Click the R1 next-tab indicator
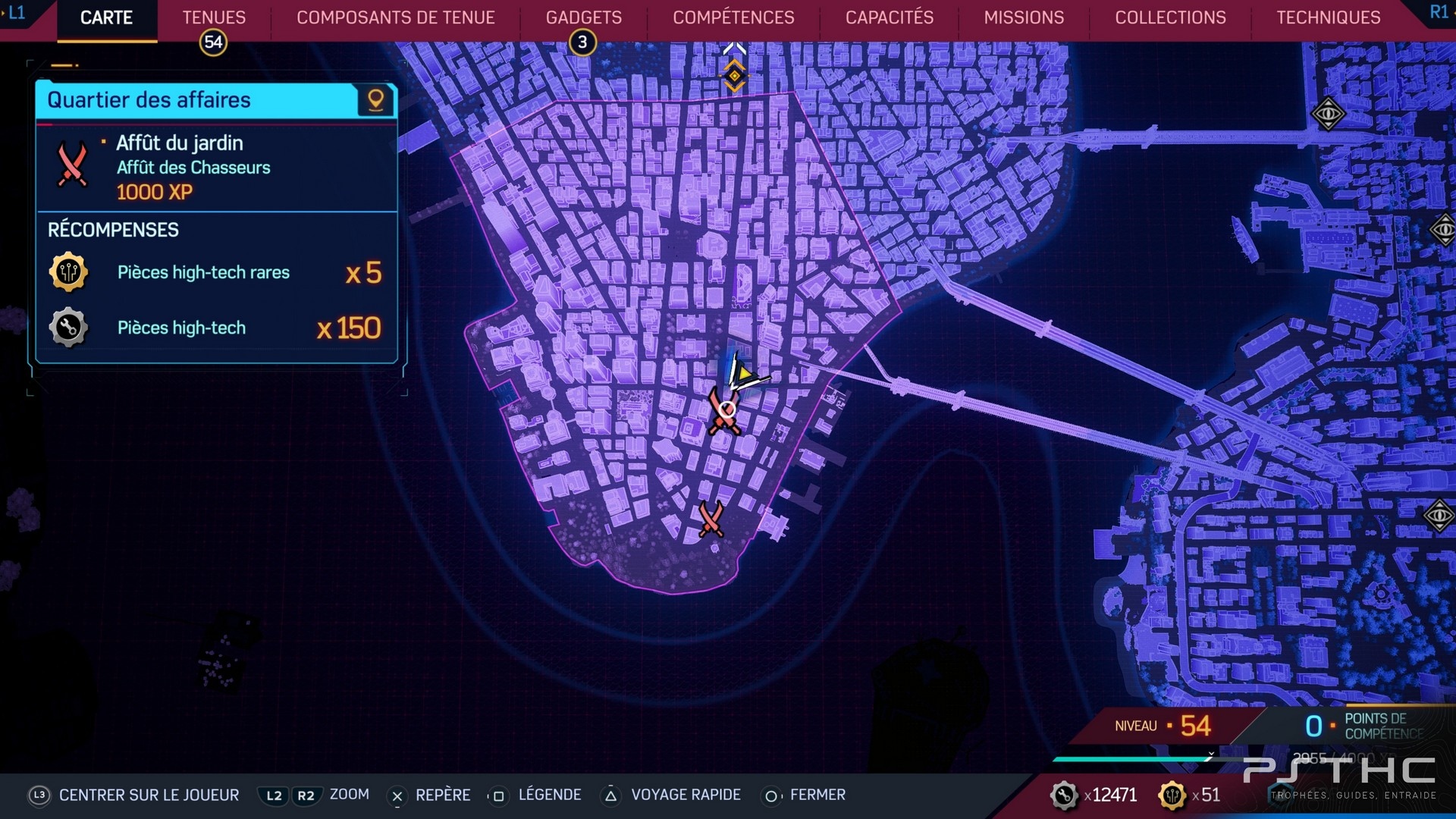This screenshot has height=819, width=1456. pyautogui.click(x=1439, y=12)
